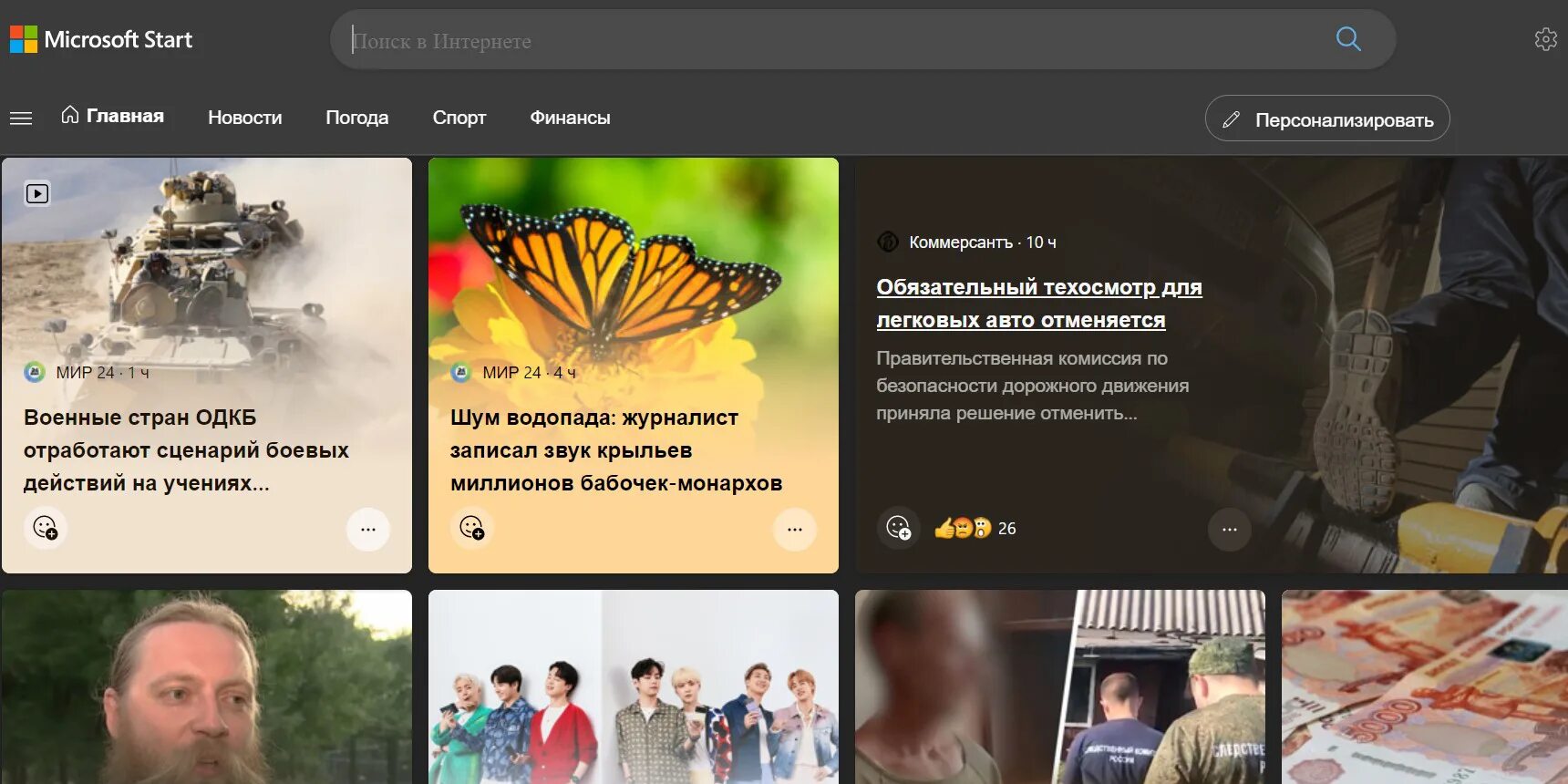Screen dimensions: 1568x784
Task: Open the bearded man news thumbnail
Action: (x=207, y=686)
